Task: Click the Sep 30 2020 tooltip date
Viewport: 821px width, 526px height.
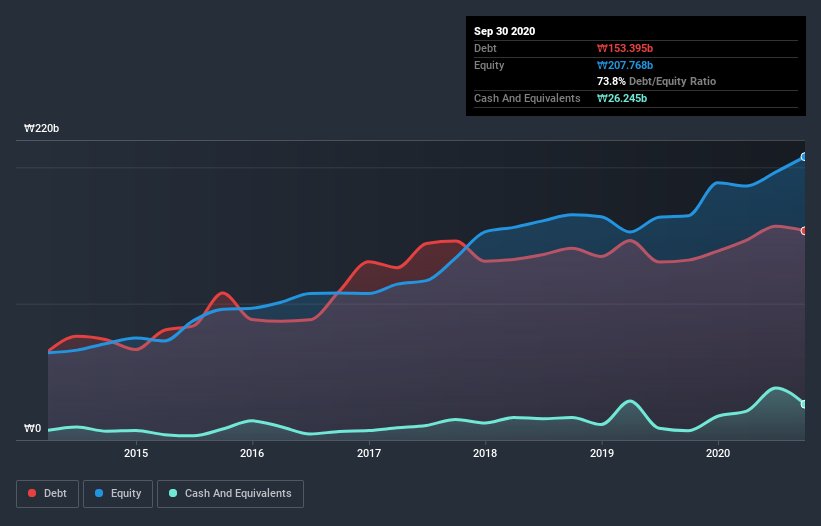Action: click(505, 31)
